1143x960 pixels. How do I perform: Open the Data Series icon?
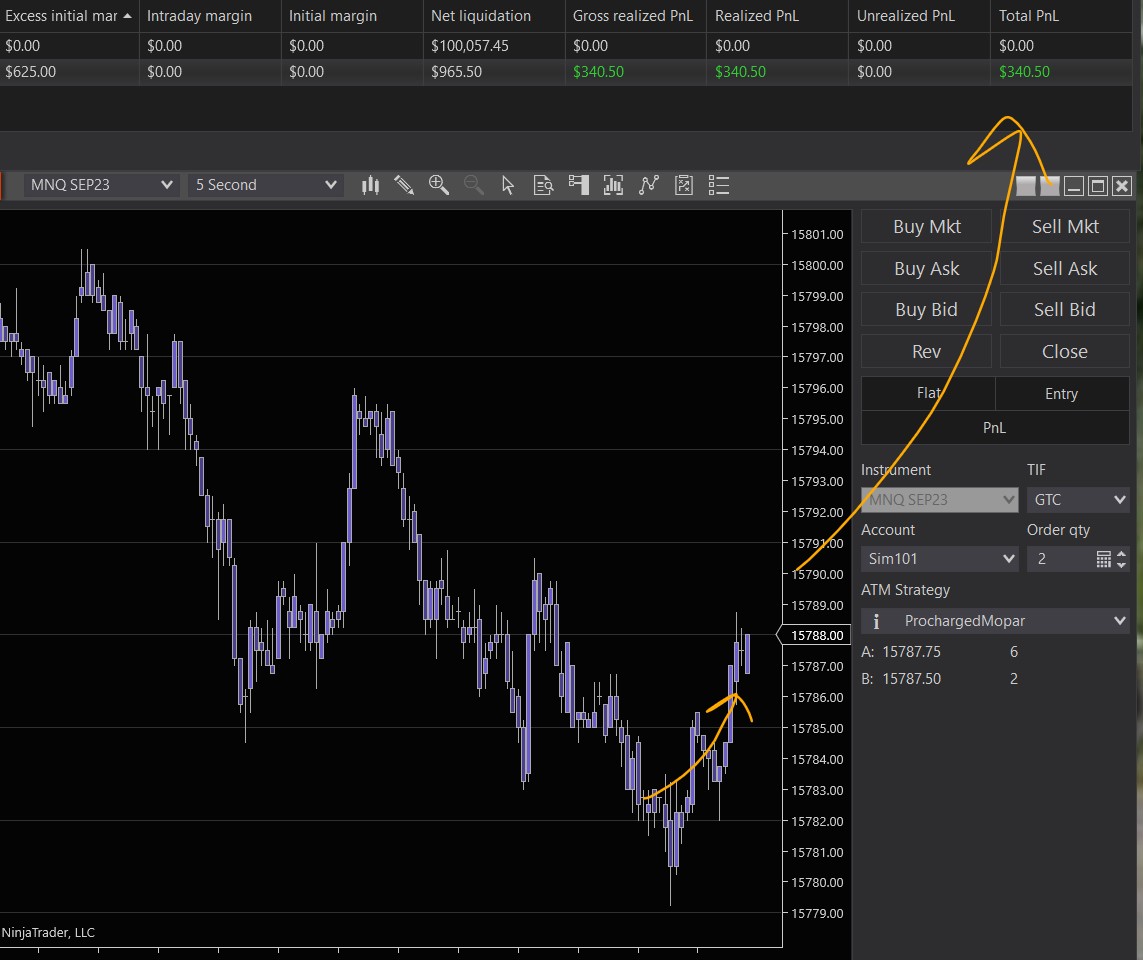(x=613, y=185)
